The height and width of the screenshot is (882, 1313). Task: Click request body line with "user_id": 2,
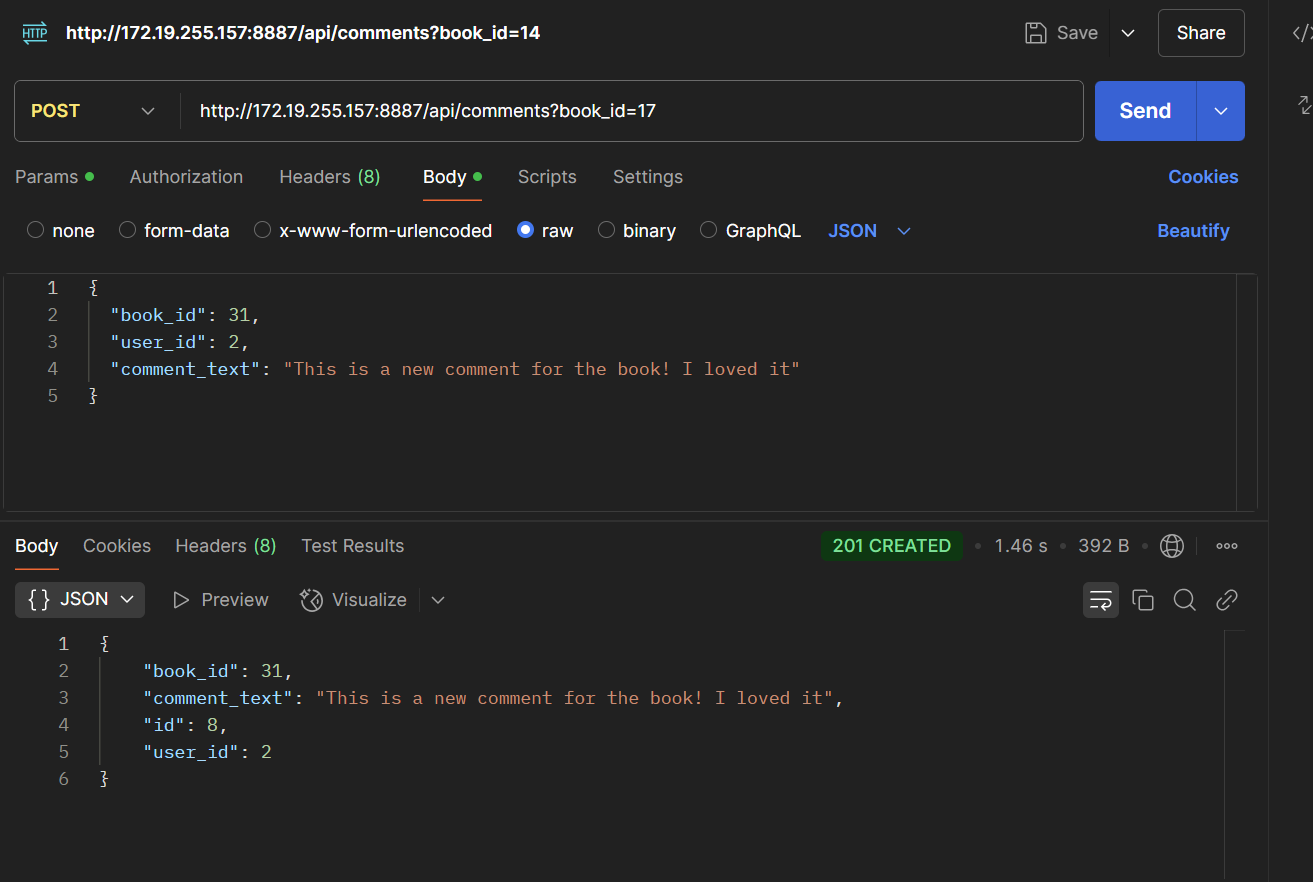click(x=179, y=342)
